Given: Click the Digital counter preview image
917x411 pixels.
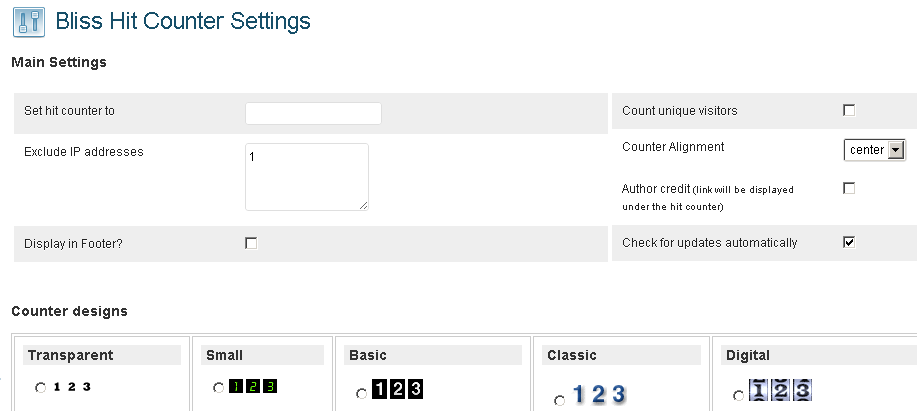Looking at the screenshot, I should (778, 390).
